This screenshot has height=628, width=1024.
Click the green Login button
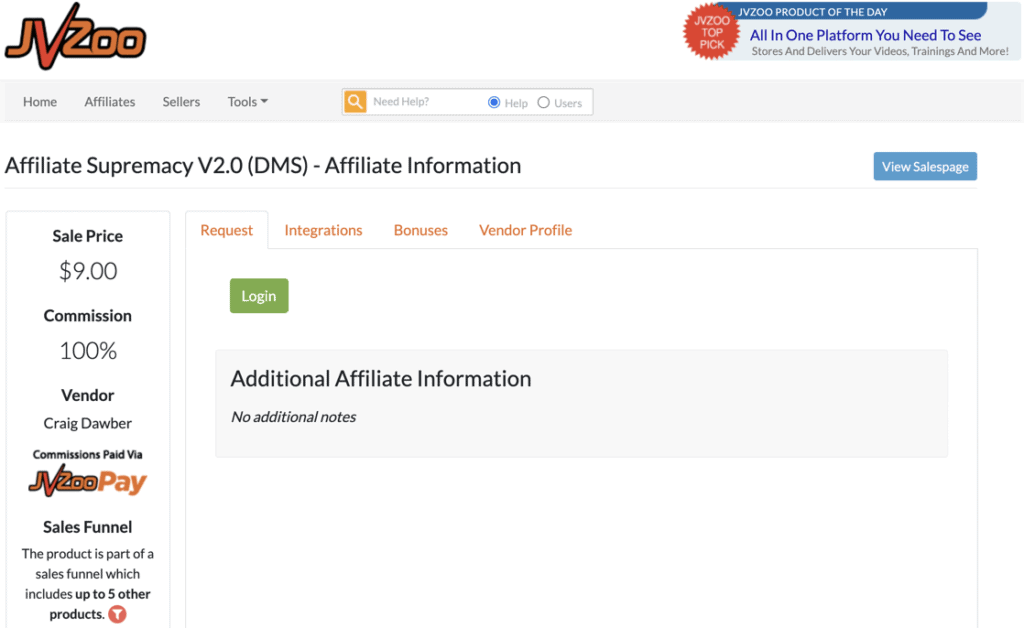(x=259, y=296)
